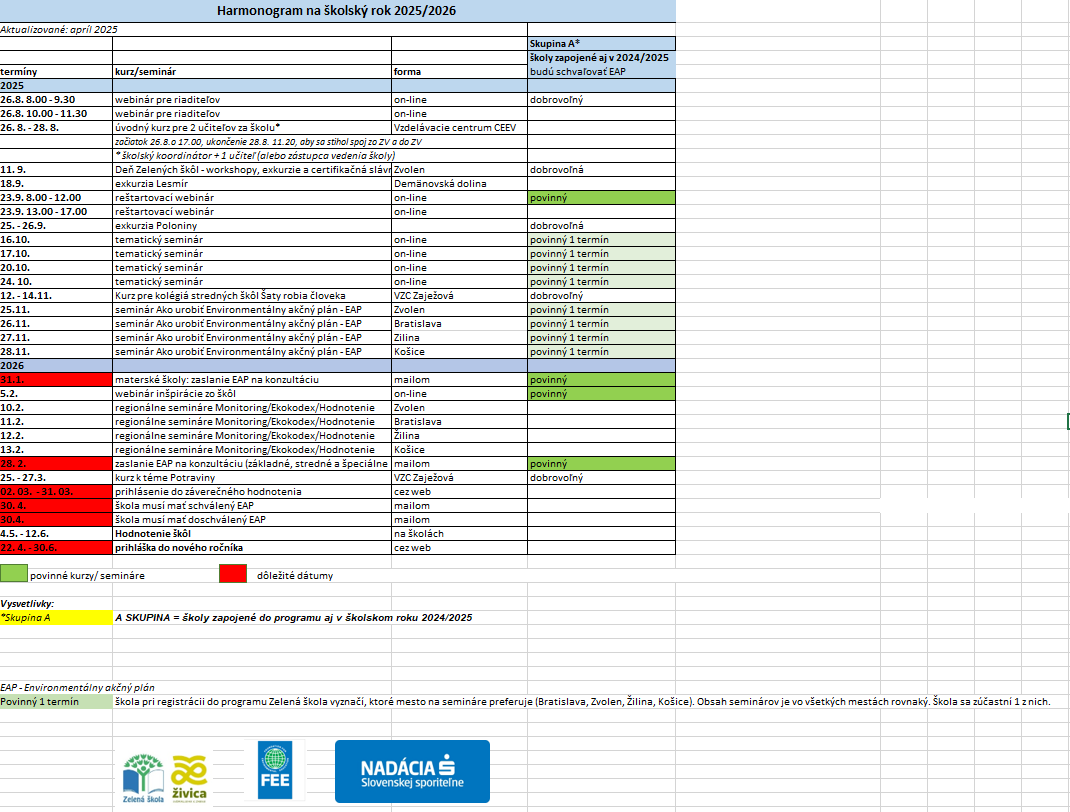
Task: Select the 'Vzdelávacie centrum CEEV' cell
Action: click(x=460, y=128)
